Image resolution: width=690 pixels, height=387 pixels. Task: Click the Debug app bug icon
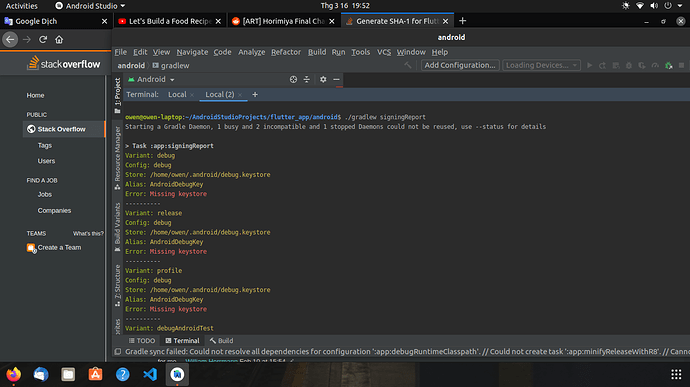click(x=629, y=65)
